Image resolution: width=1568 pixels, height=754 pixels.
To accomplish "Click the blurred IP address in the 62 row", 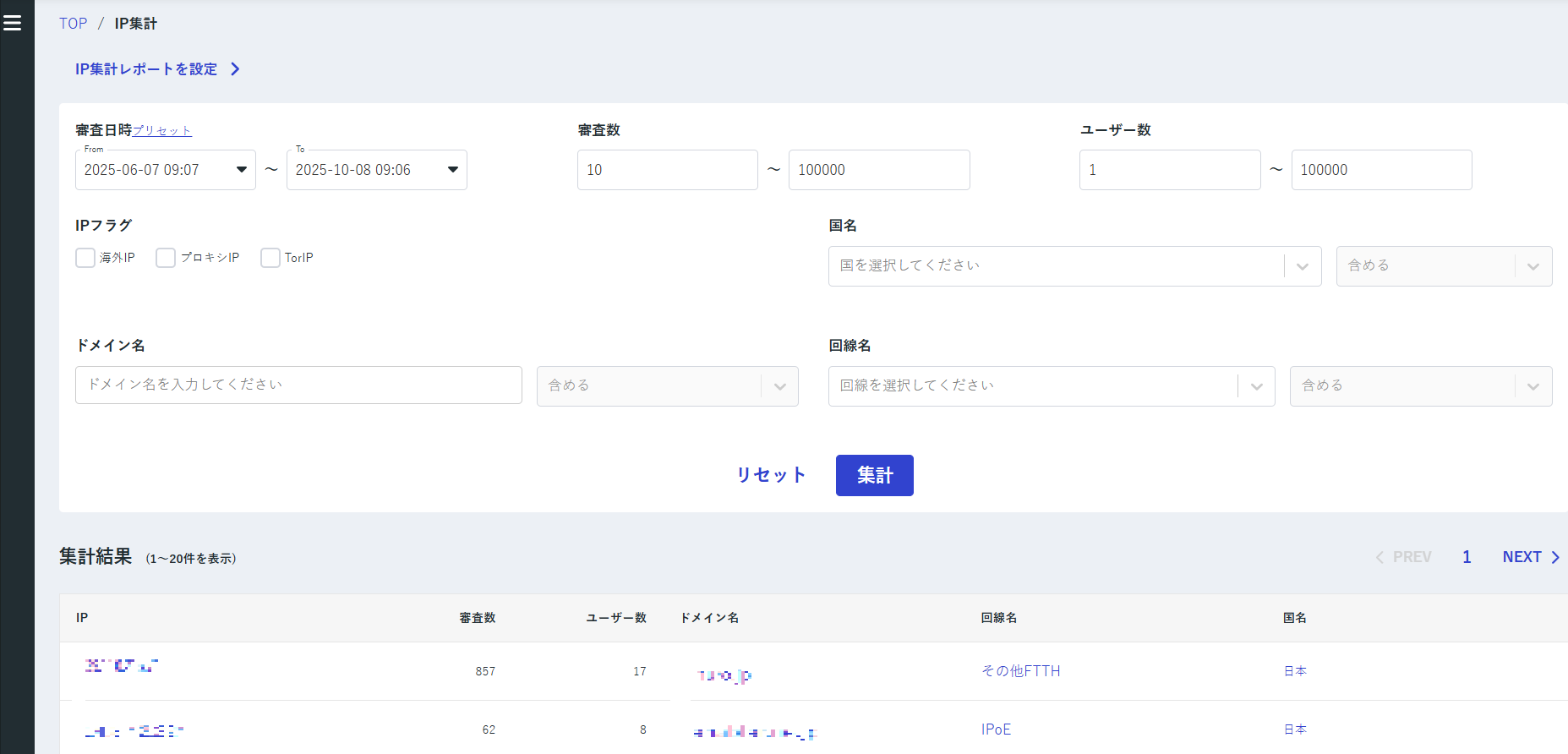I will (x=134, y=731).
